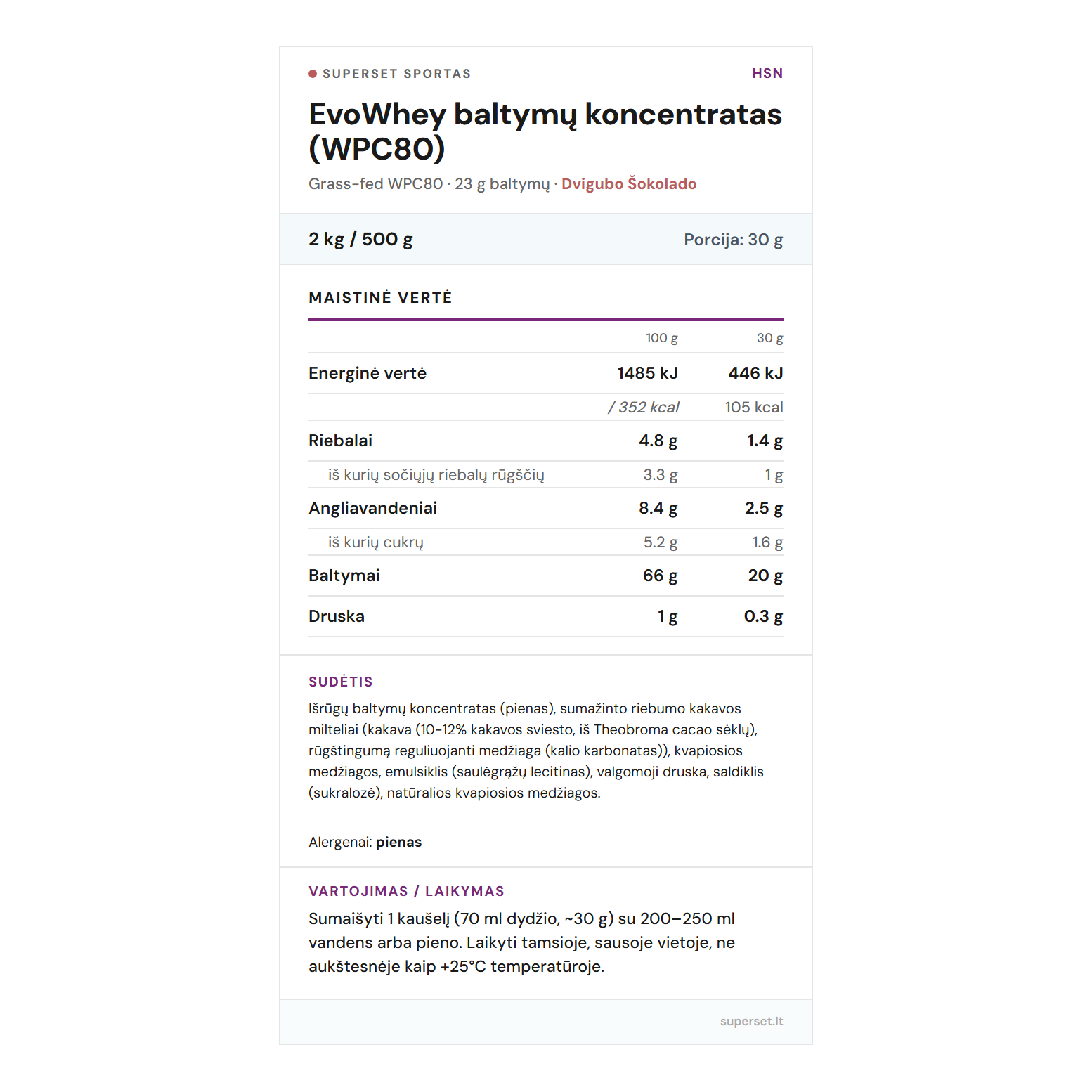Viewport: 1092px width, 1092px height.
Task: Click the Energinė vertė row label
Action: (368, 373)
